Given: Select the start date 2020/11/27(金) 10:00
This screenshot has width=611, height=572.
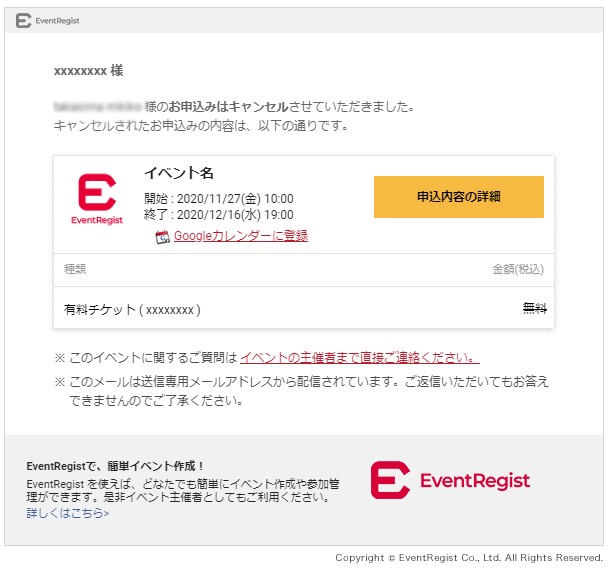Looking at the screenshot, I should (x=219, y=199).
